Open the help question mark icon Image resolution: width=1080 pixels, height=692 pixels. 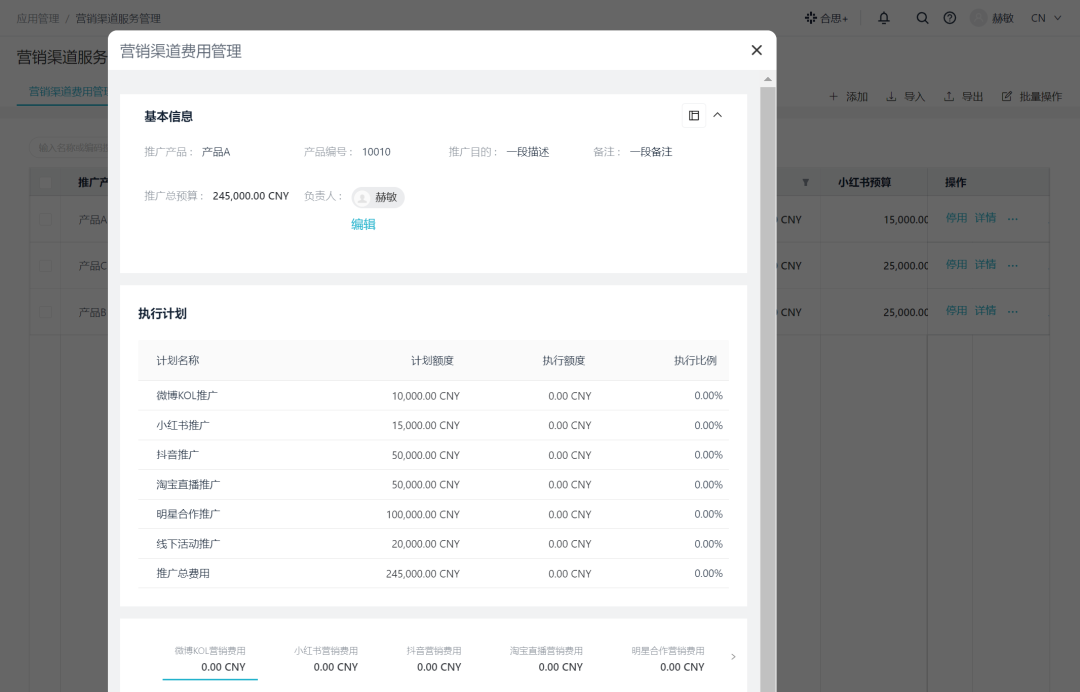(950, 19)
